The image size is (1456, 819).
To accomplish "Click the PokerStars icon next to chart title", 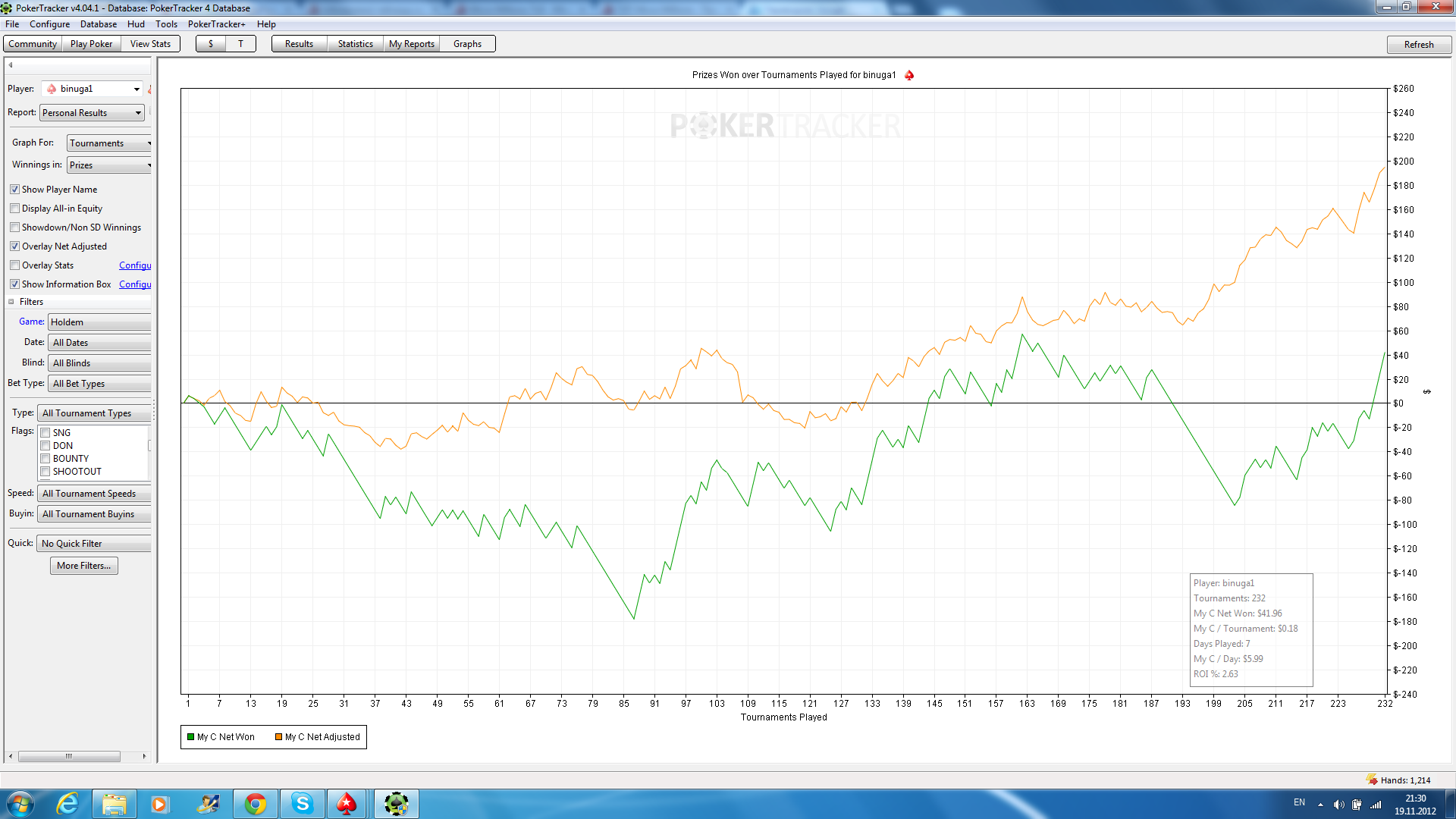I will (x=909, y=75).
